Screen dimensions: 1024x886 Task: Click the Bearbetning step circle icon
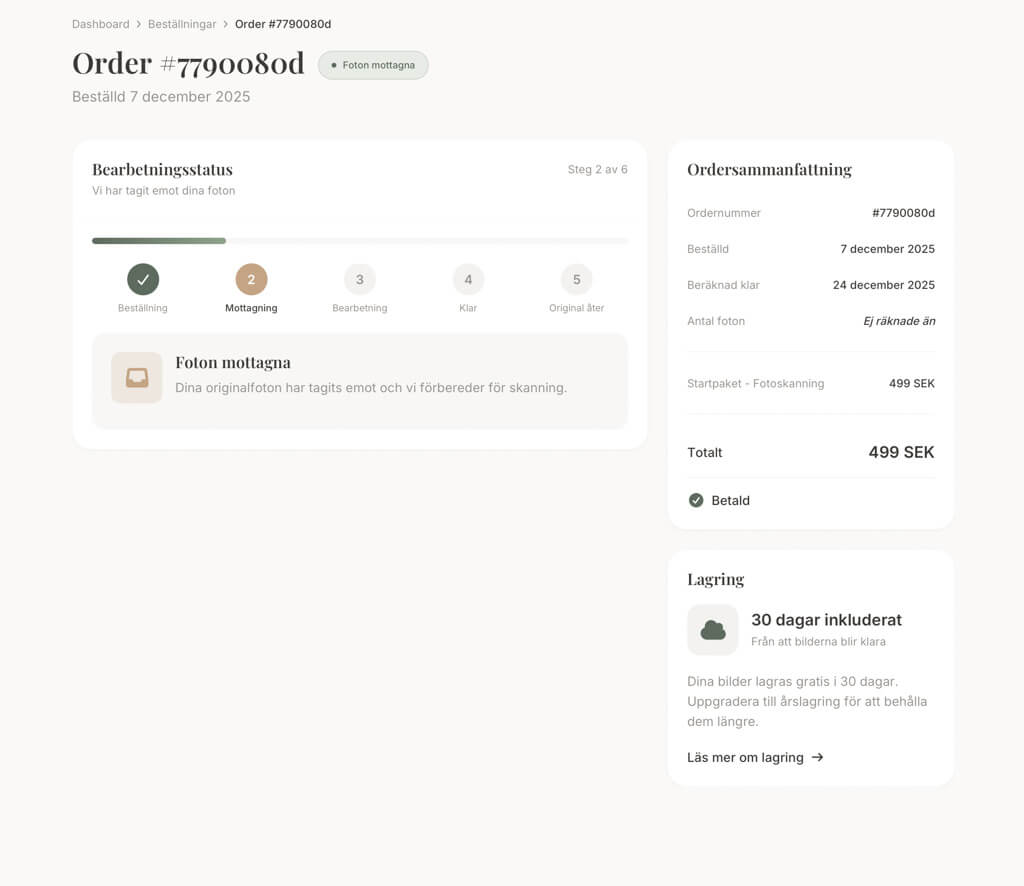point(359,281)
